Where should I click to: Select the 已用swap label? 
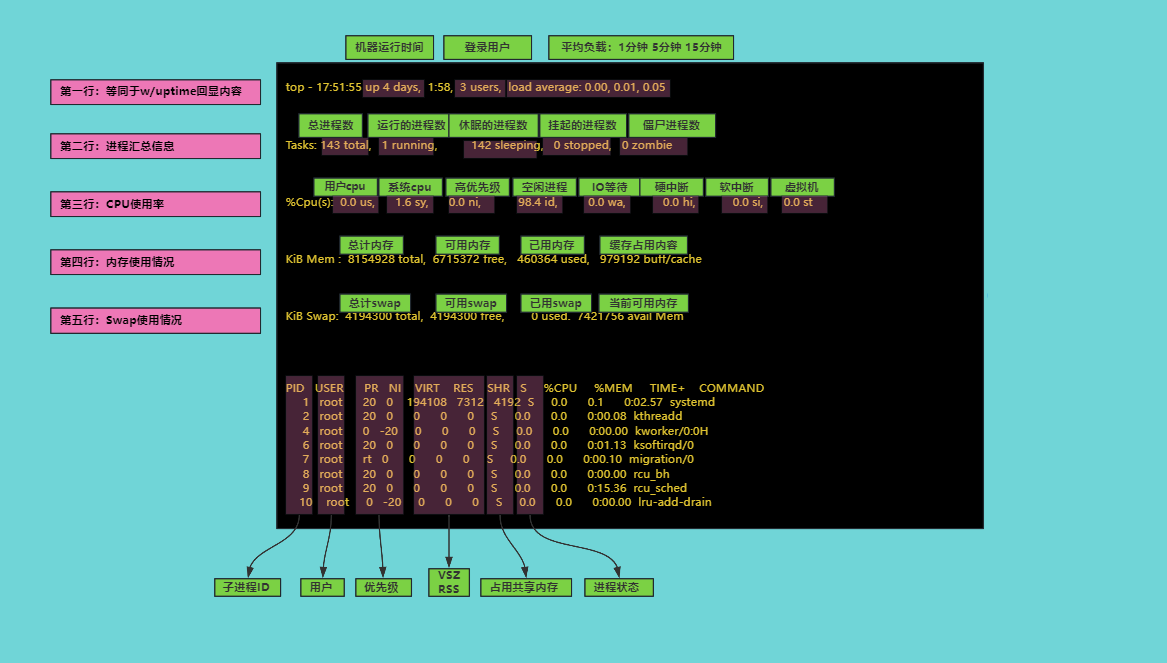click(x=556, y=303)
